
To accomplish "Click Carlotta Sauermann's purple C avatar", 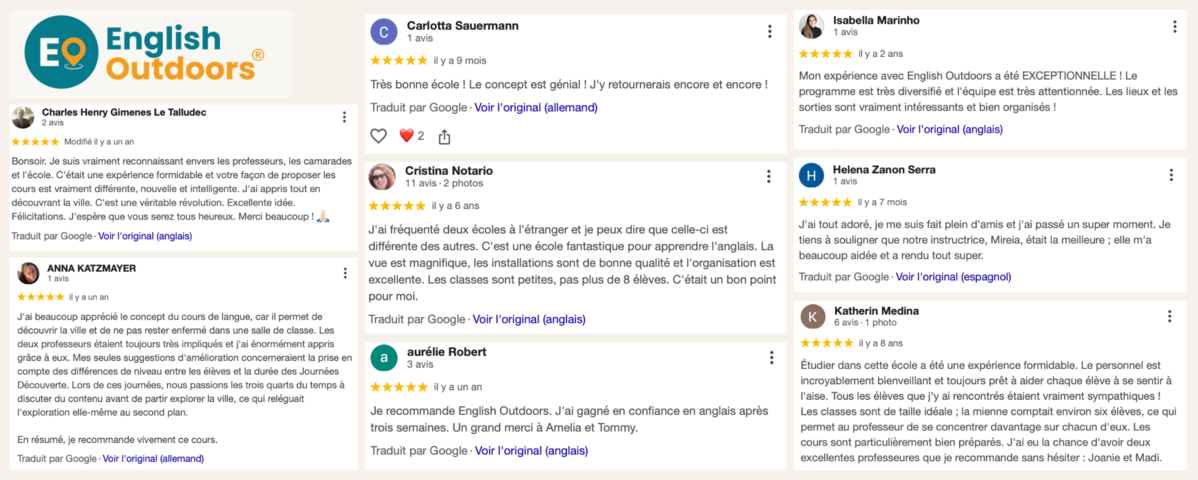I will (383, 32).
